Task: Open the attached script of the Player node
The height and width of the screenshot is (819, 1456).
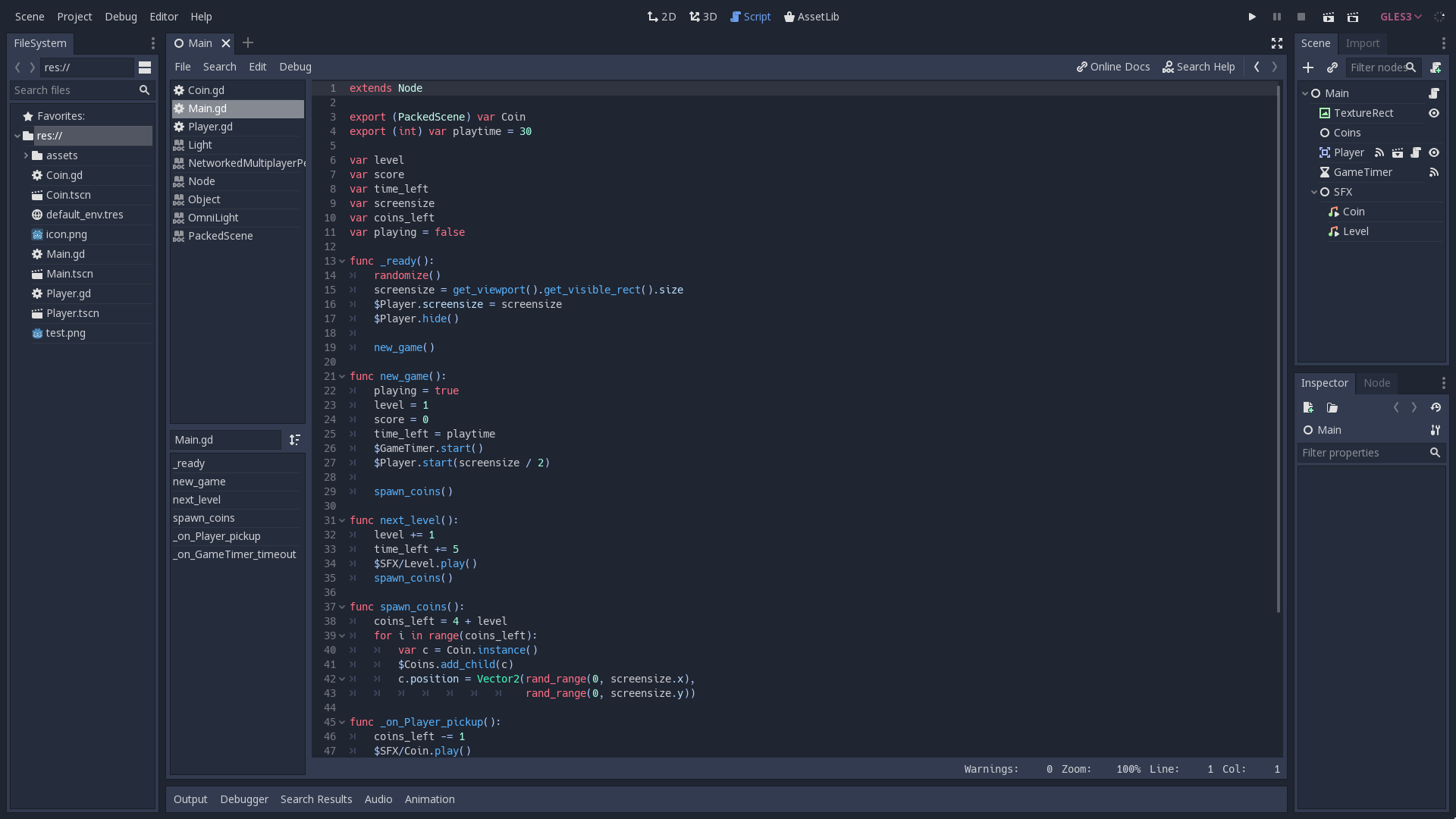Action: [x=1417, y=152]
